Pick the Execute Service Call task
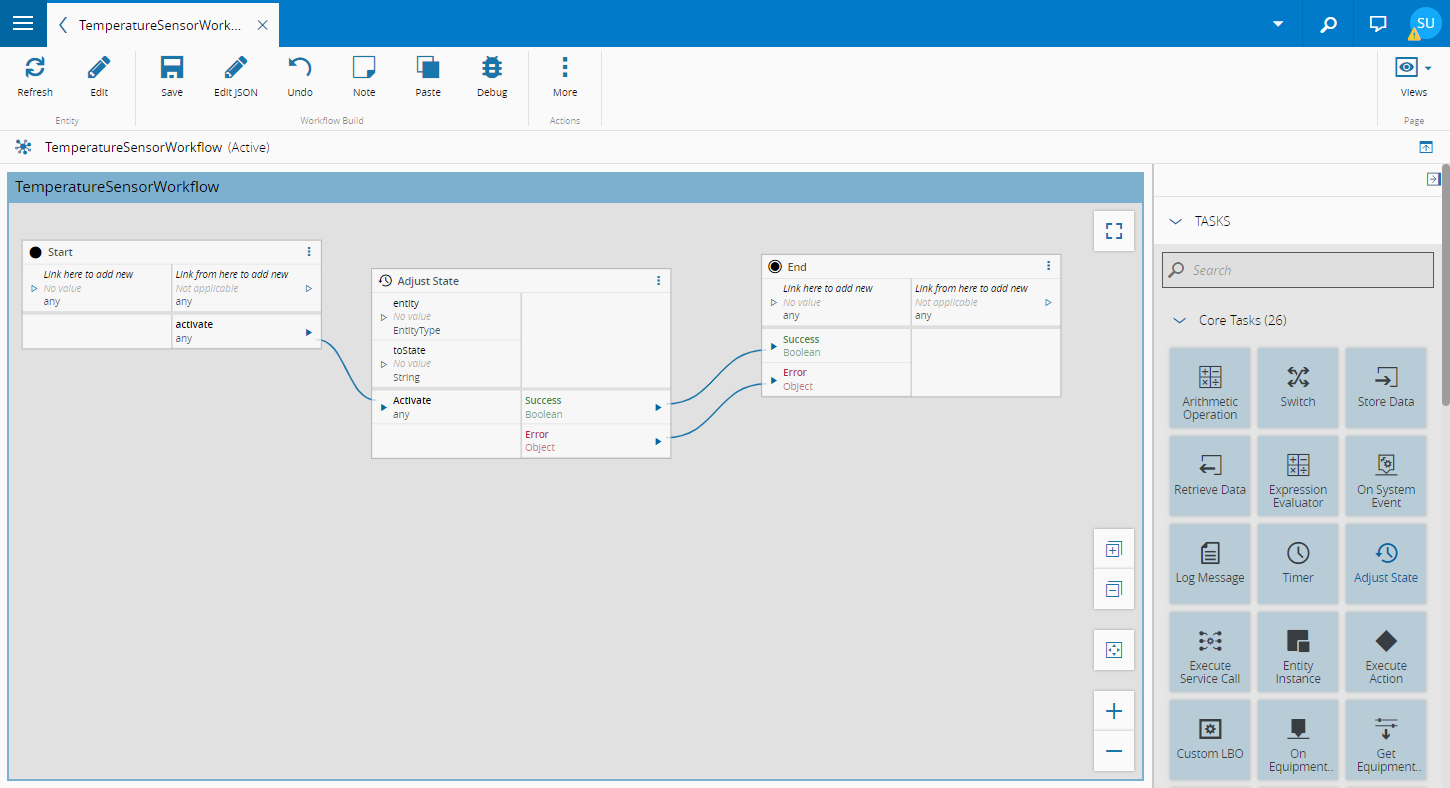Viewport: 1450px width, 788px height. tap(1210, 652)
